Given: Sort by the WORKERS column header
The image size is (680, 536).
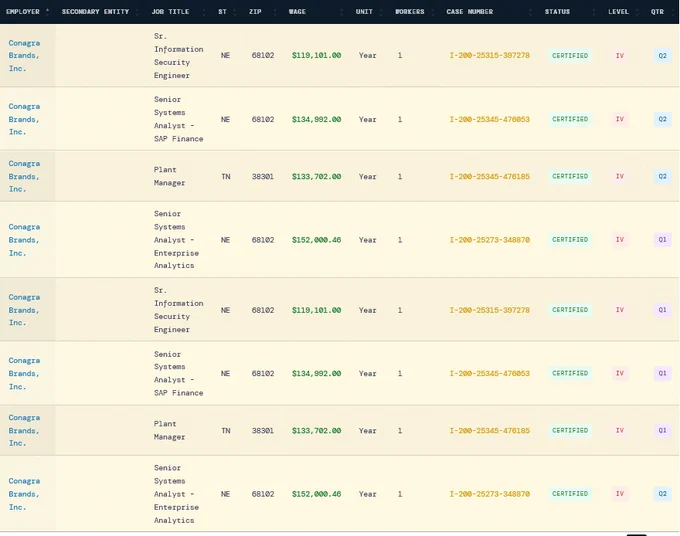Looking at the screenshot, I should pyautogui.click(x=409, y=12).
